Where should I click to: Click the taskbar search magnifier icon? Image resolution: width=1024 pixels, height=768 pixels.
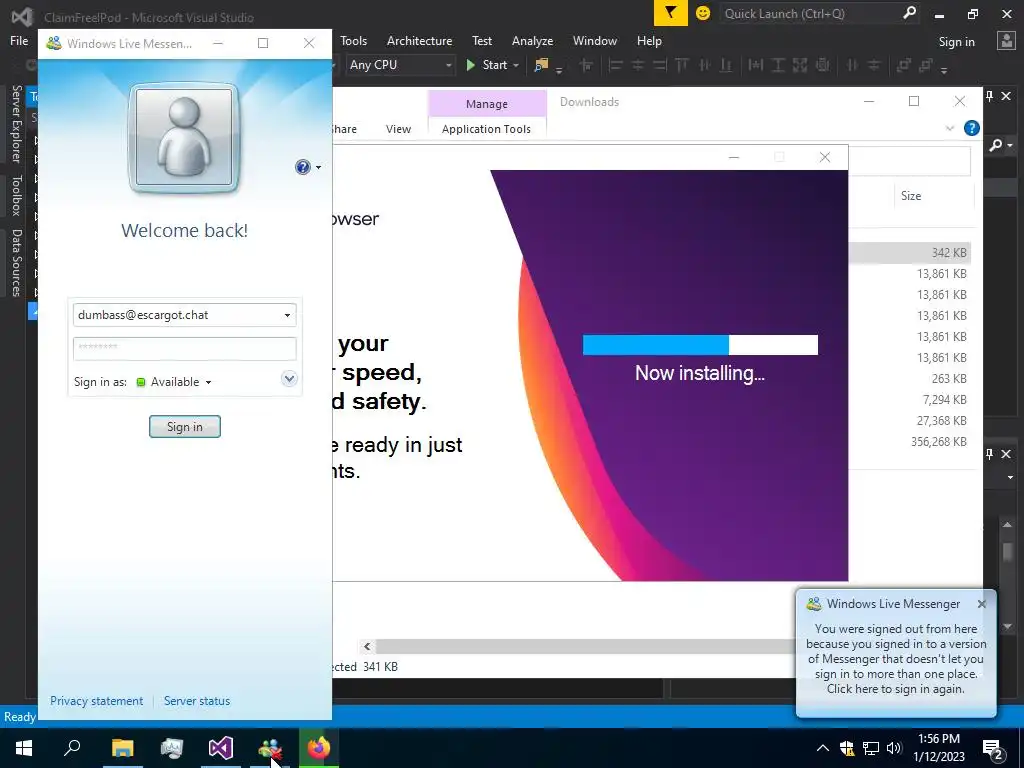(72, 748)
